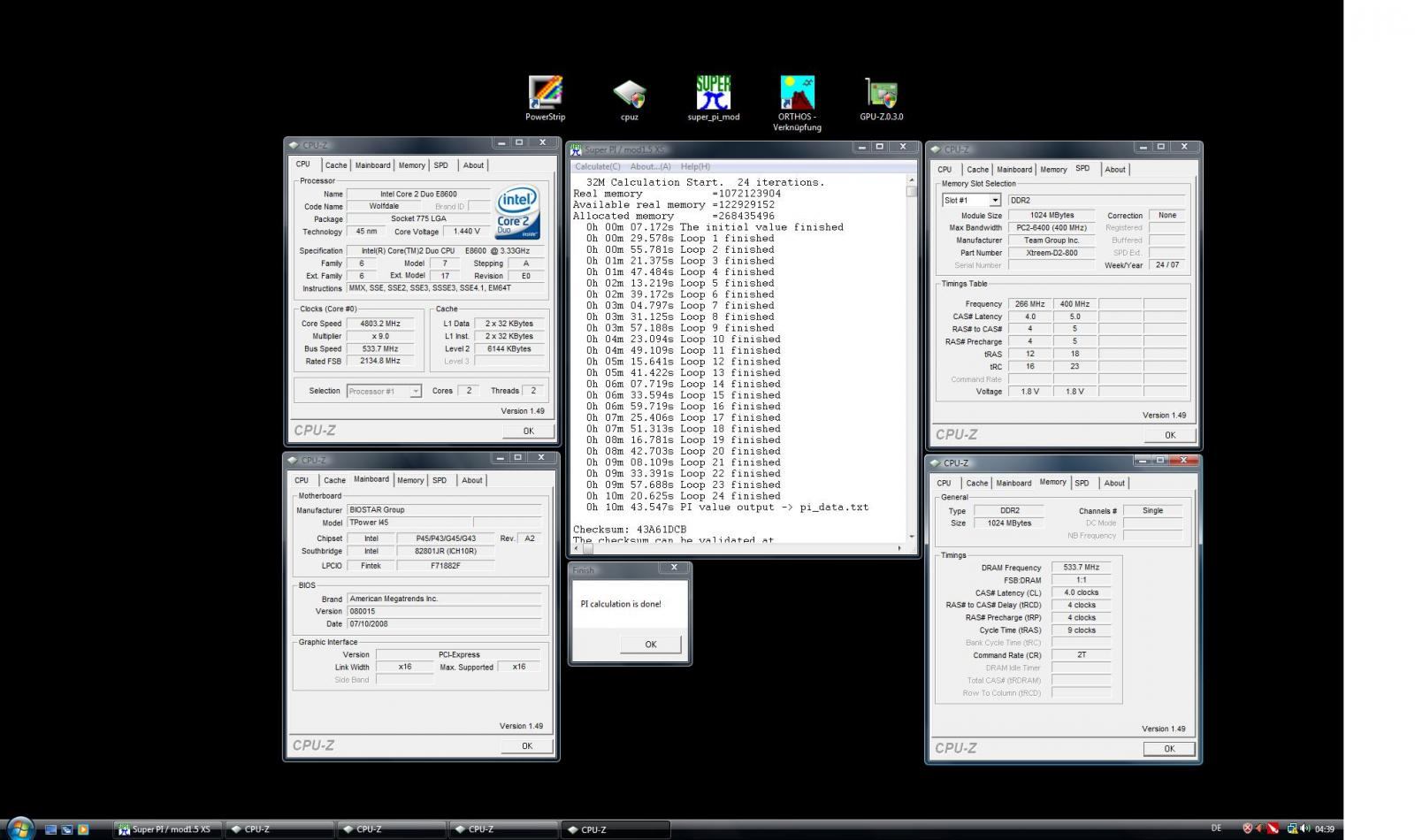Click the speaker volume tray icon
1415x840 pixels.
1304,829
